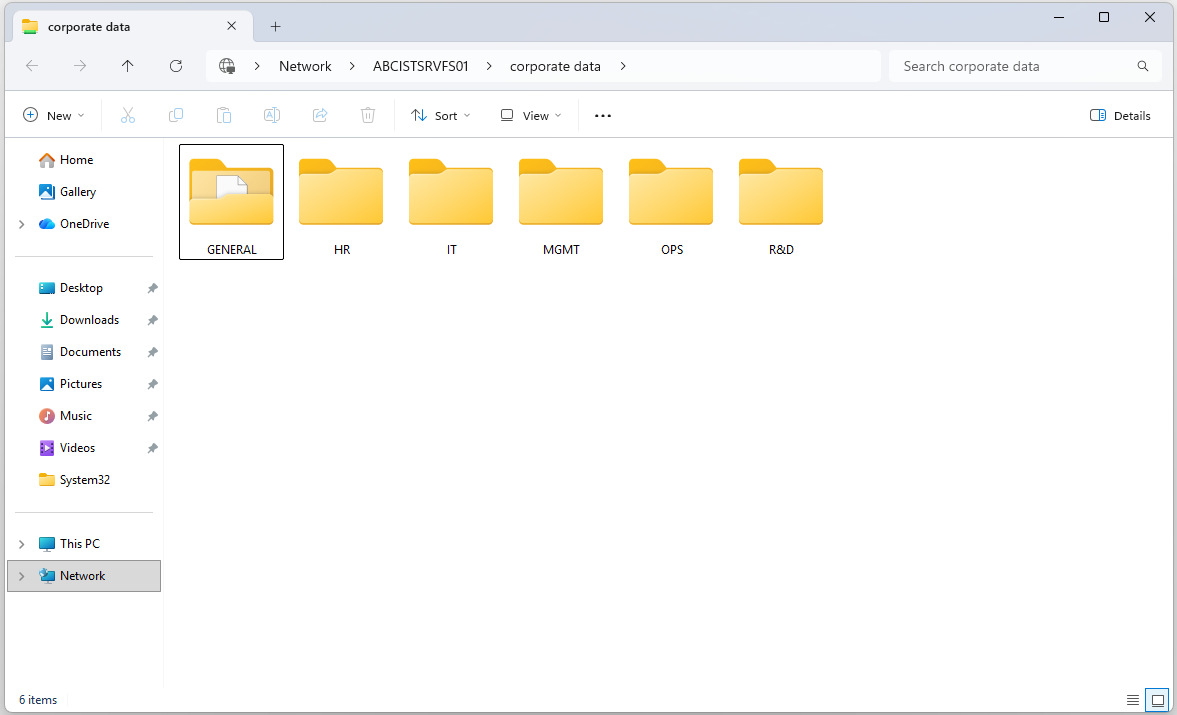1177x715 pixels.
Task: Click the Search corporate data field
Action: point(1025,66)
